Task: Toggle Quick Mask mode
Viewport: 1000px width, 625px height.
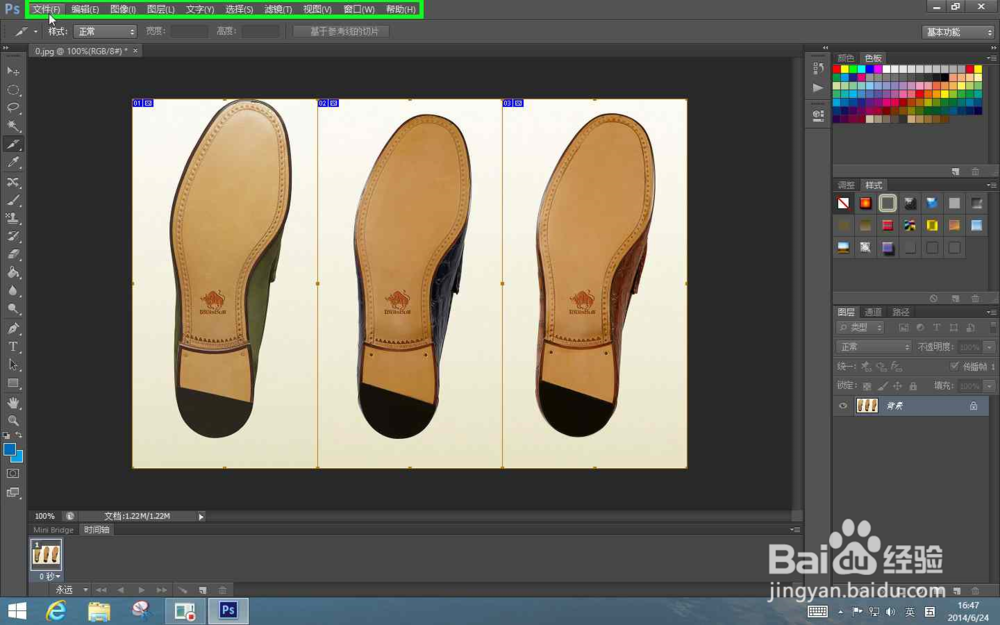Action: point(13,474)
